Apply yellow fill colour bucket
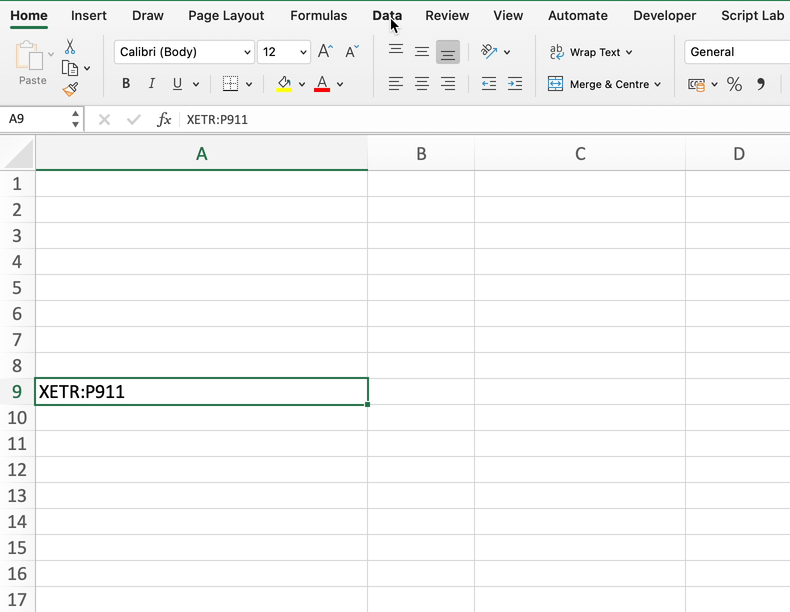This screenshot has width=790, height=612. point(284,84)
